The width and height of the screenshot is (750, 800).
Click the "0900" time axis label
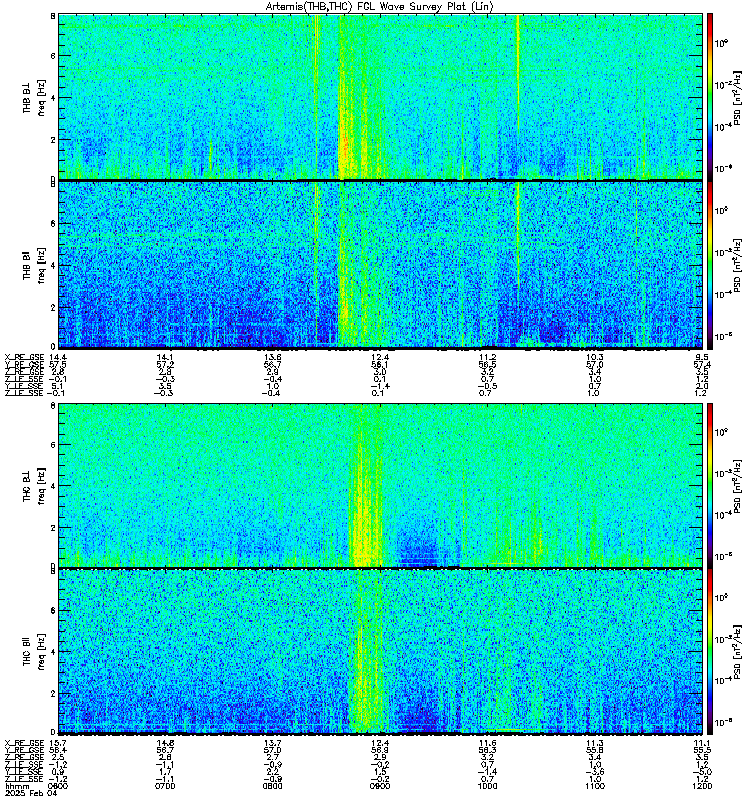pos(380,786)
